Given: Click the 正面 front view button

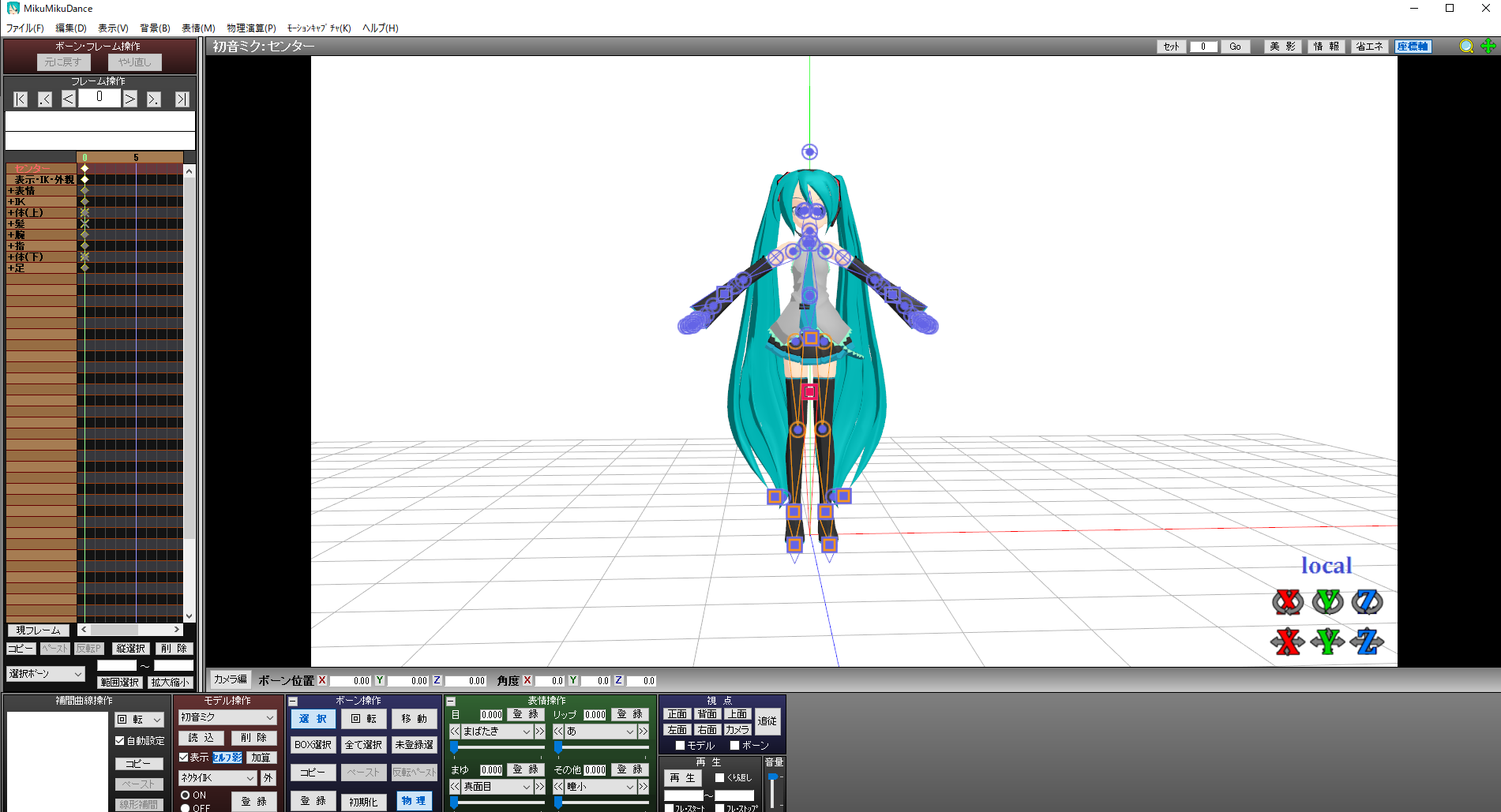Looking at the screenshot, I should click(677, 714).
